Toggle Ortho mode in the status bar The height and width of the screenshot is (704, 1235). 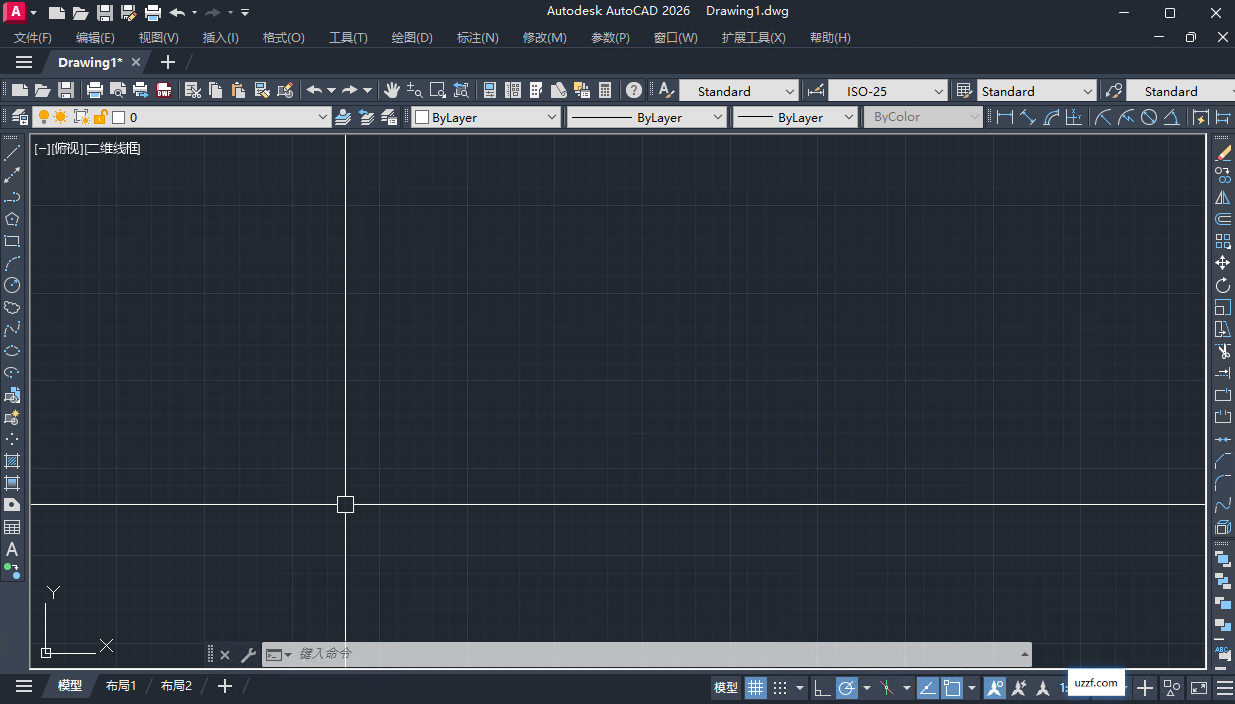pos(822,687)
